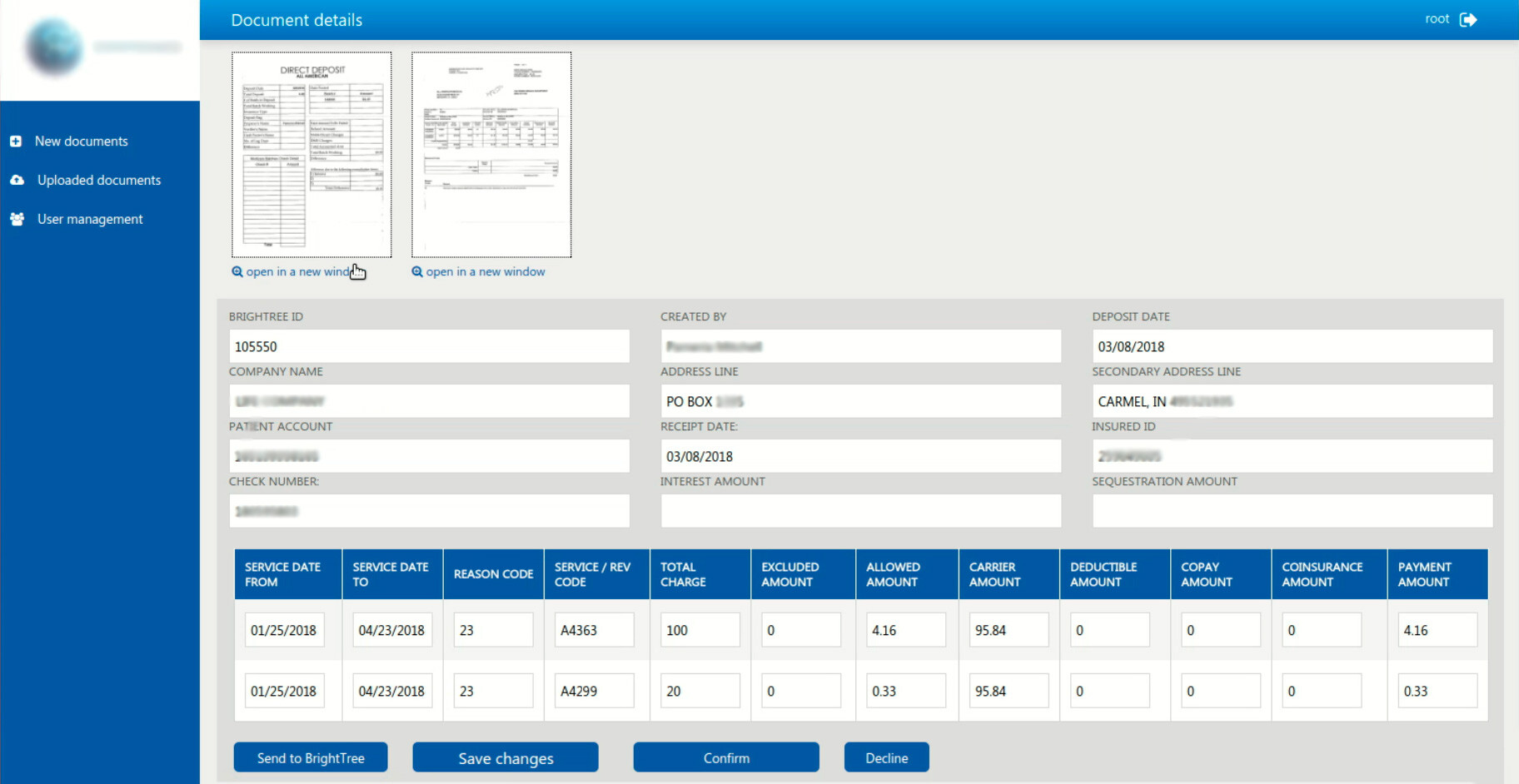Click the globe logo in sidebar
The width and height of the screenshot is (1519, 784).
(x=55, y=47)
